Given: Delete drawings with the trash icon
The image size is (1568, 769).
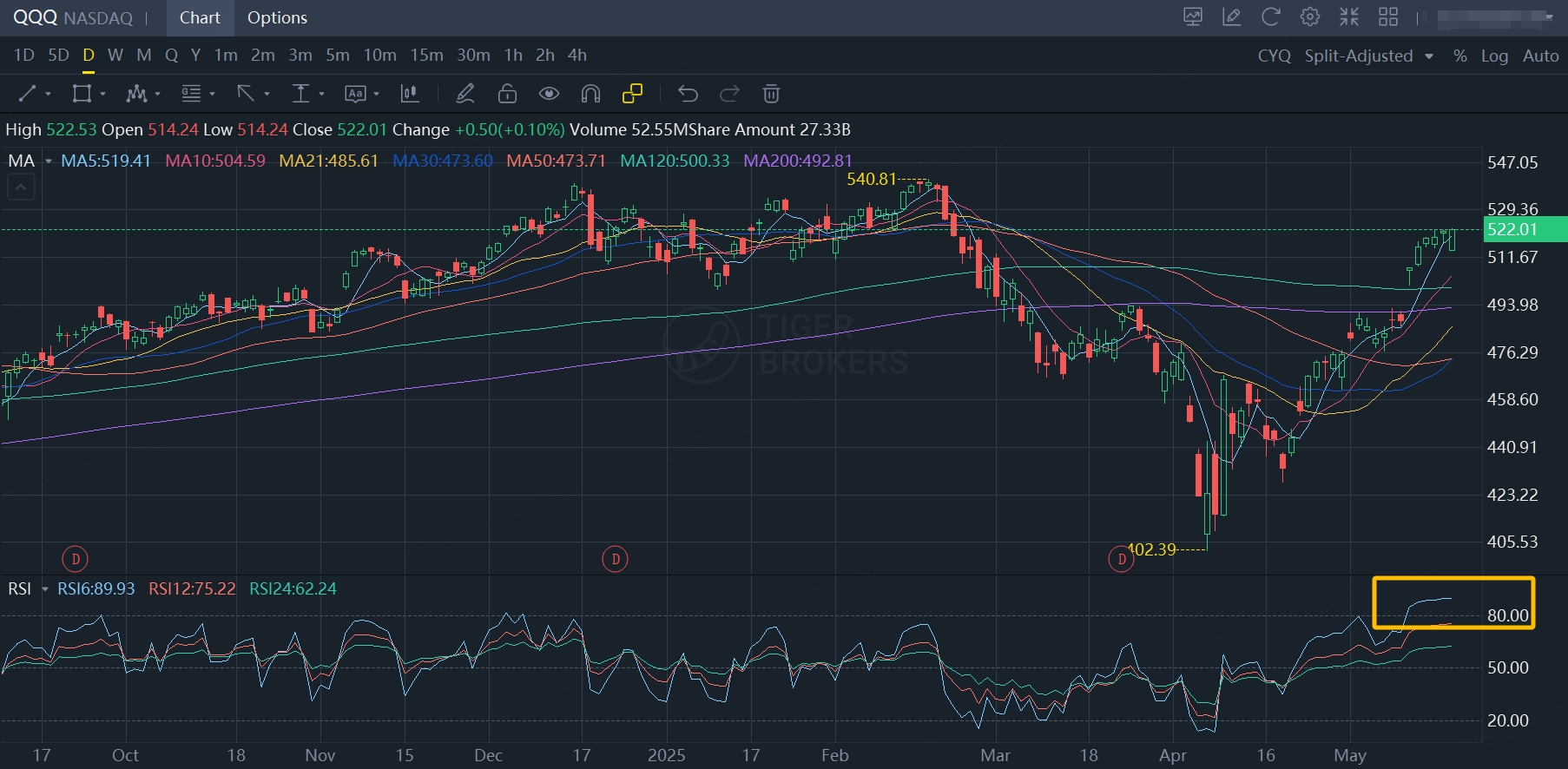Looking at the screenshot, I should pyautogui.click(x=771, y=94).
